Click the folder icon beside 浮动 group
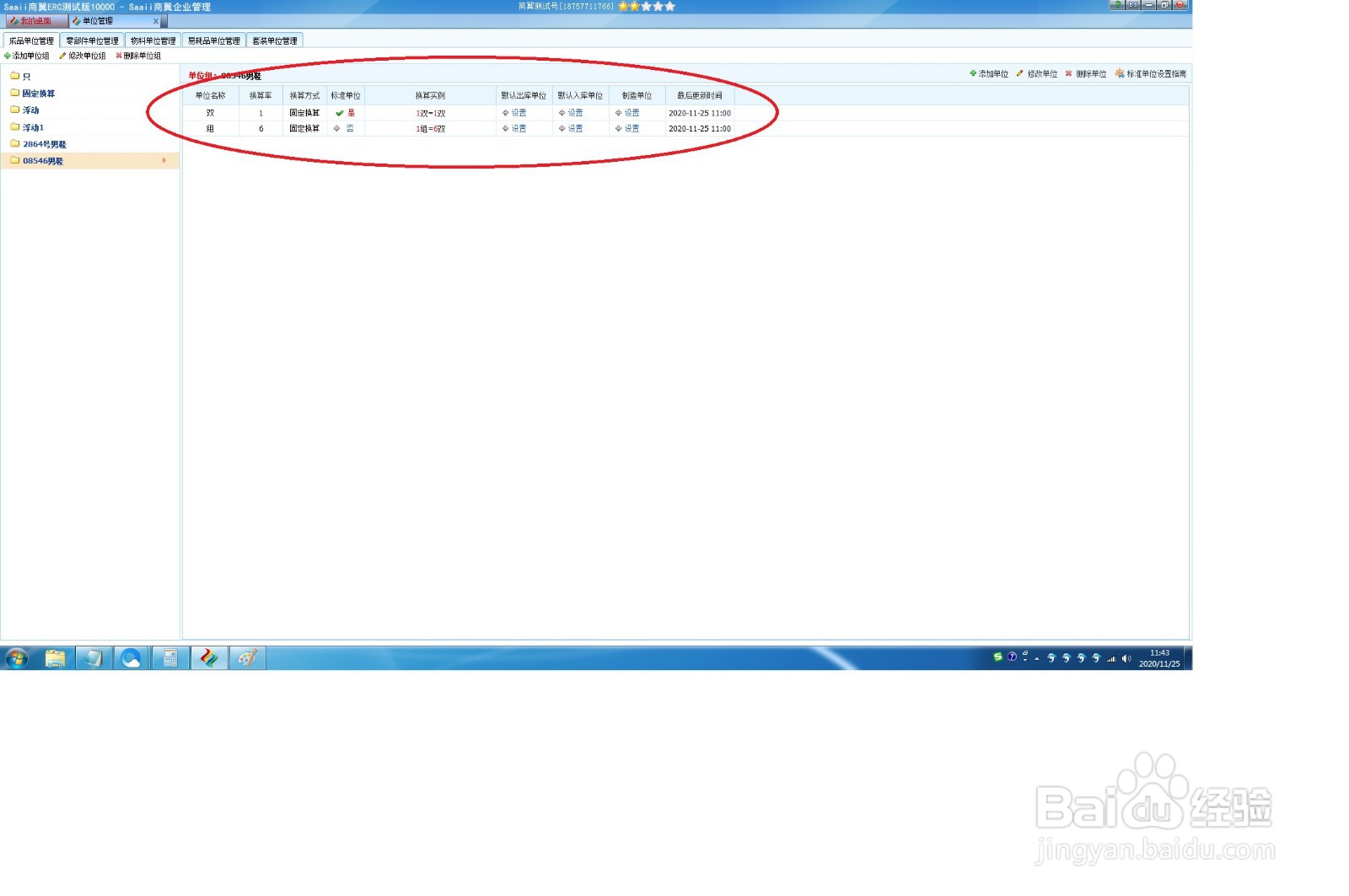Viewport: 1349px width, 896px height. (14, 110)
